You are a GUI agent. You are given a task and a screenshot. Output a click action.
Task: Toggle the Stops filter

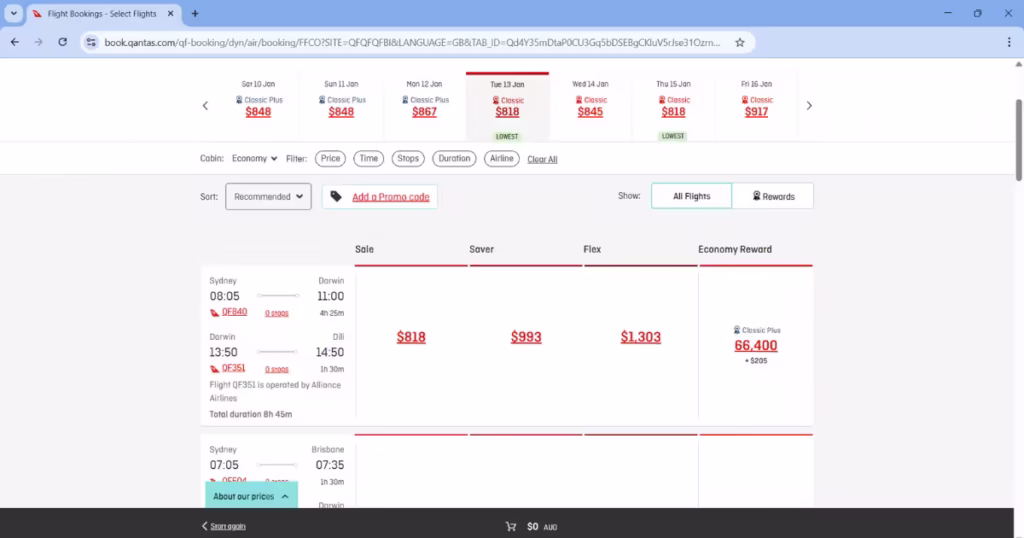tap(407, 158)
